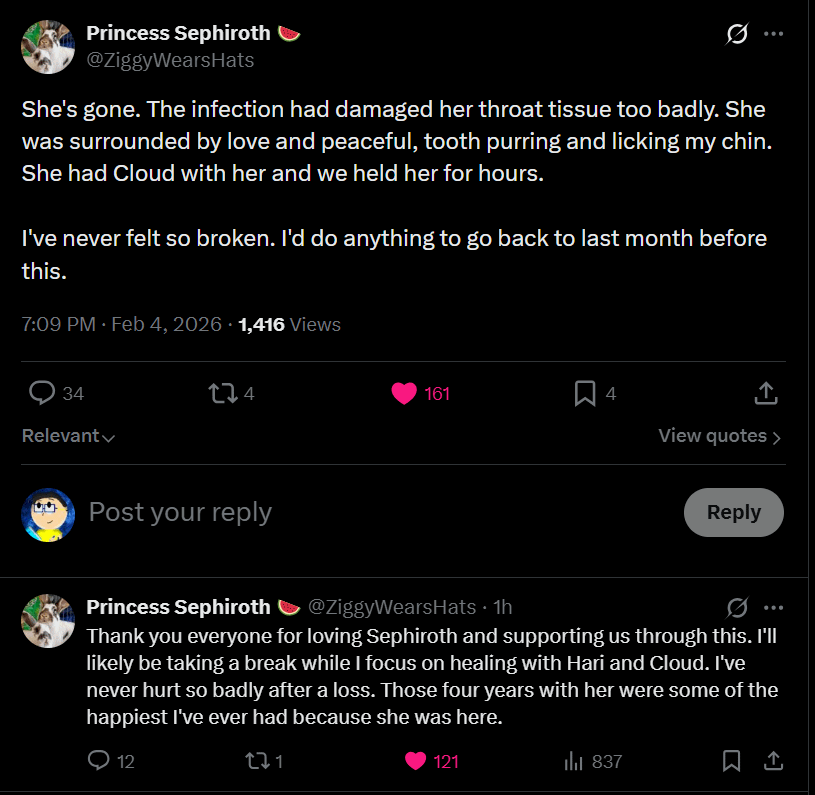815x795 pixels.
Task: Open Grok icon on main post
Action: 736,34
